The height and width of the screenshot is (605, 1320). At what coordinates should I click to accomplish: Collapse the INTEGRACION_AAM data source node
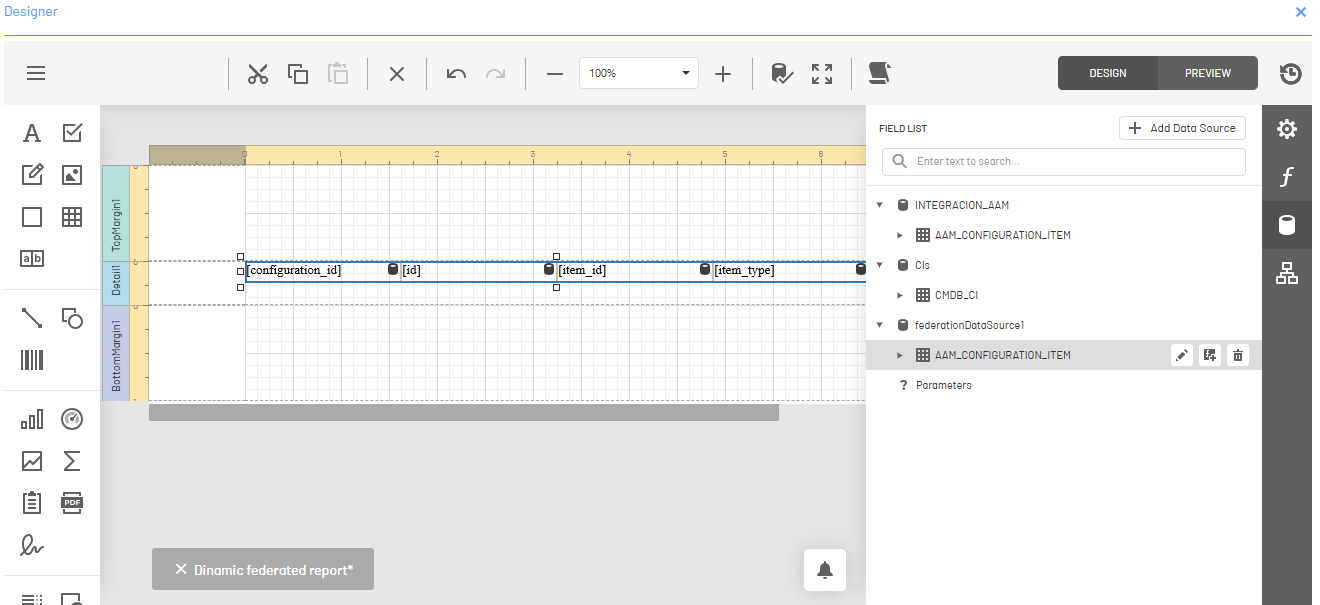880,205
